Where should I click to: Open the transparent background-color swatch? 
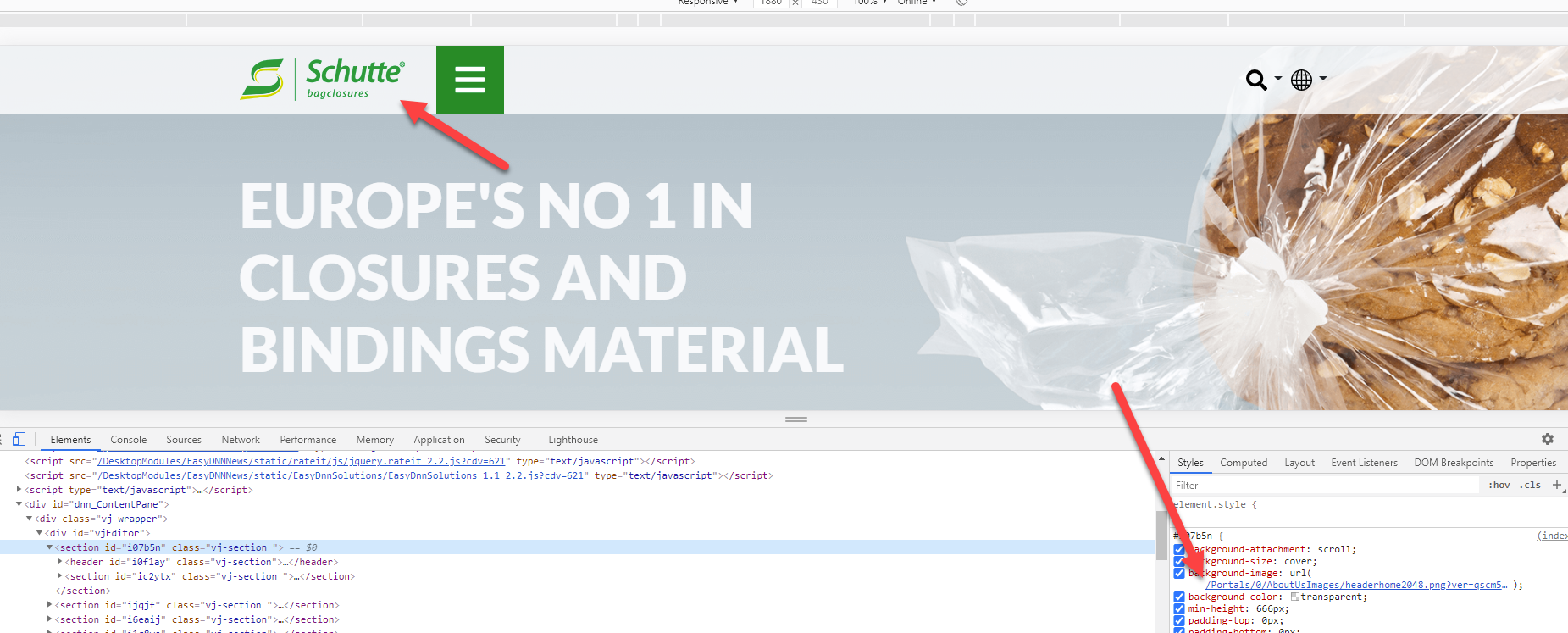1294,597
